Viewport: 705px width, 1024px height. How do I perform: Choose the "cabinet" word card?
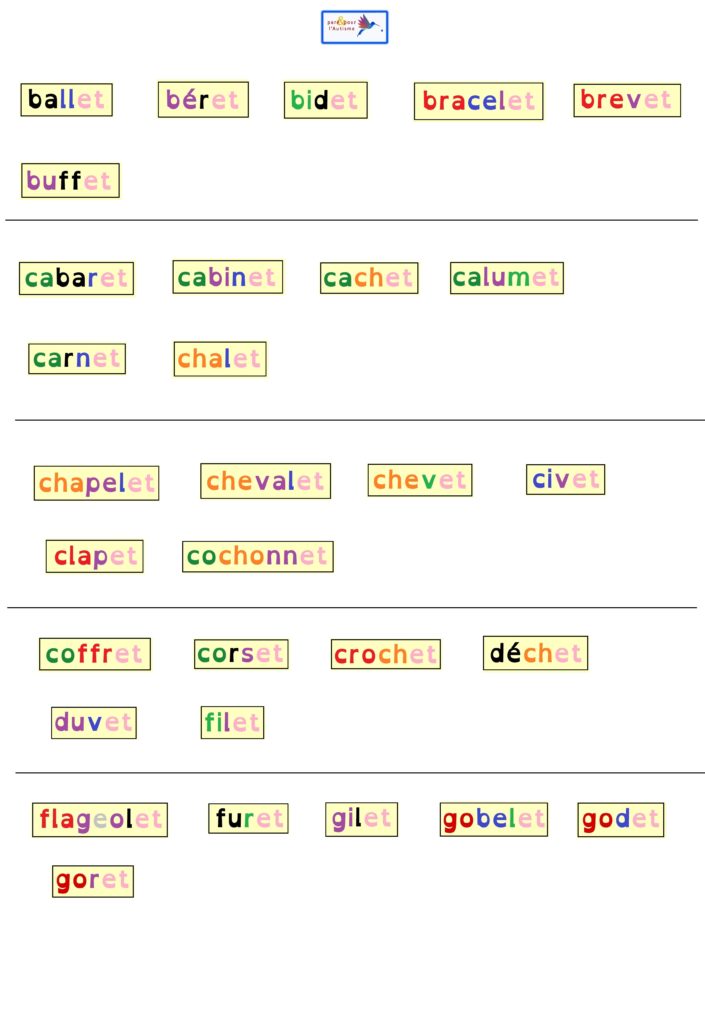[227, 277]
